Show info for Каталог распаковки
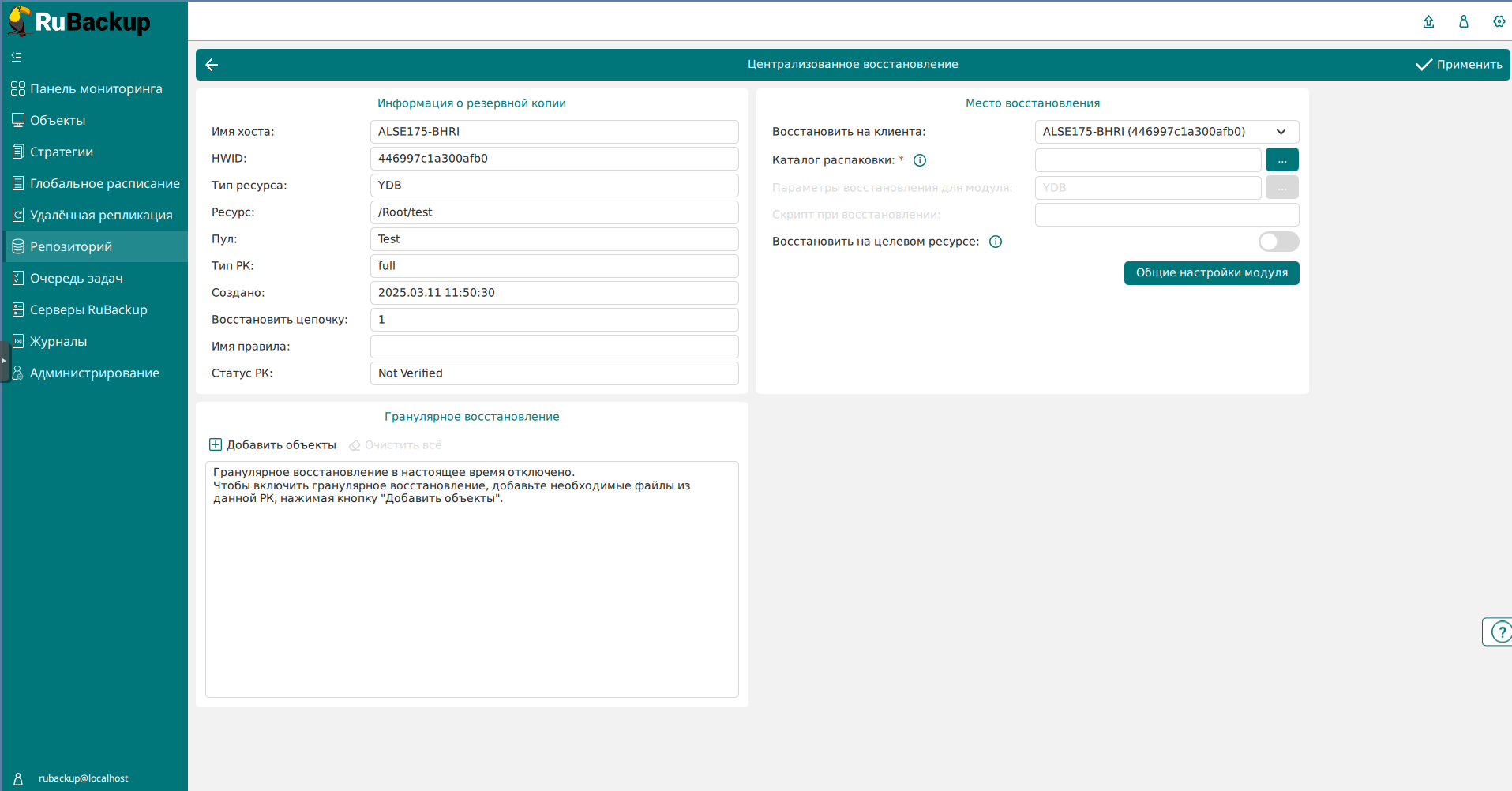 tap(919, 160)
